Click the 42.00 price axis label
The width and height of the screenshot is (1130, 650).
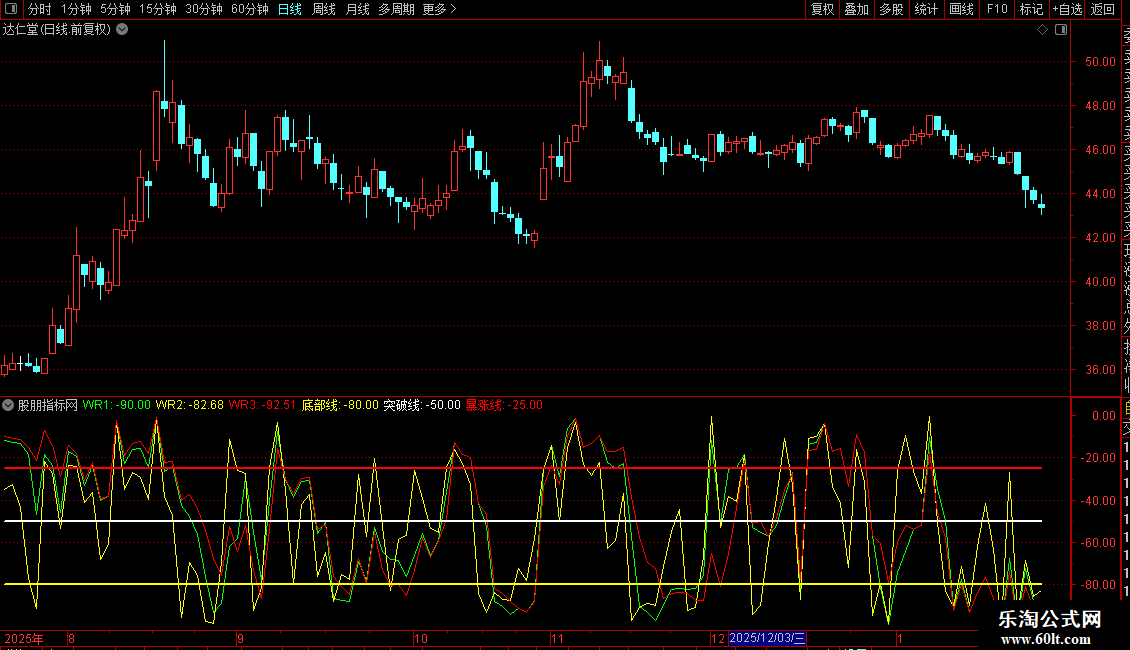point(1100,238)
